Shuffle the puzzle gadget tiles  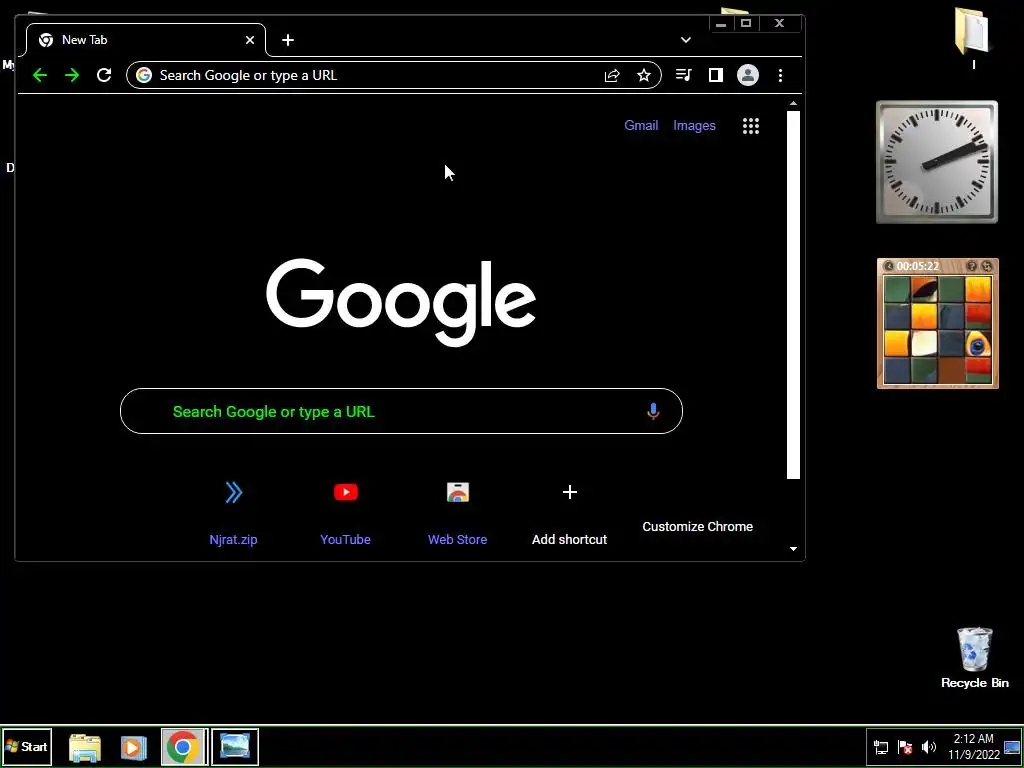point(987,266)
